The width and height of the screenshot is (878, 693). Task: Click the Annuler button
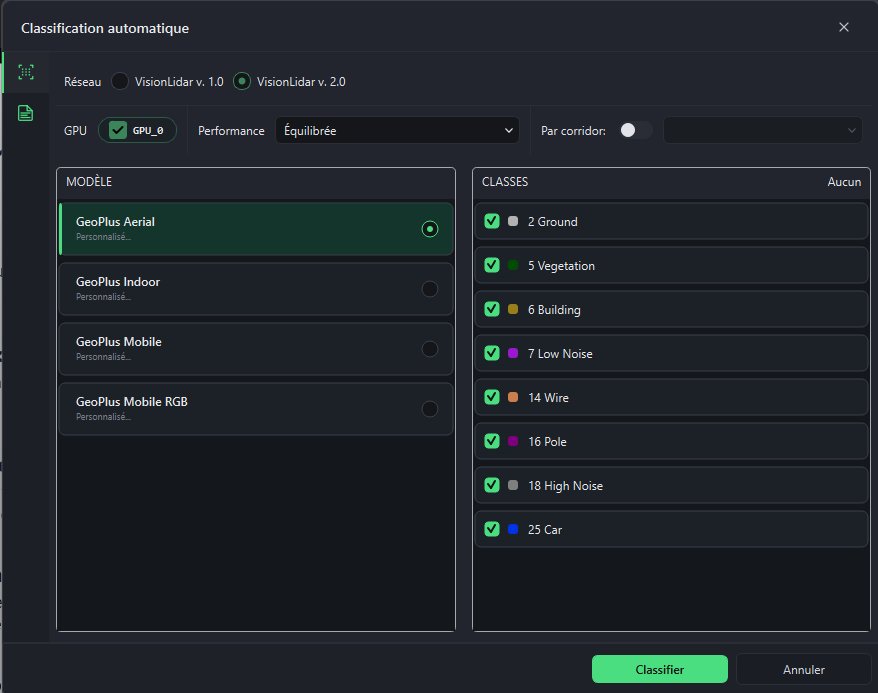804,669
